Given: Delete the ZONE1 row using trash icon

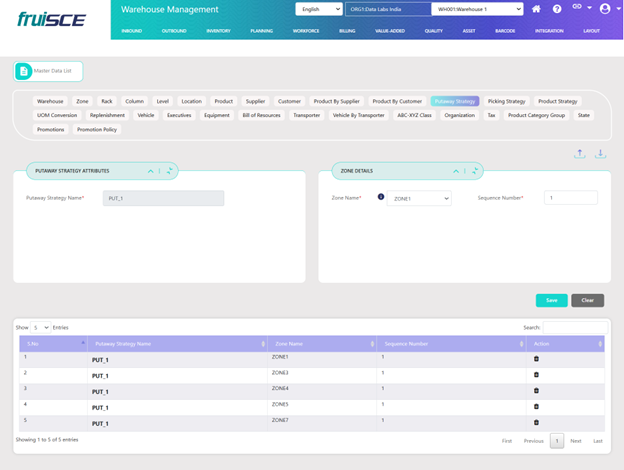Looking at the screenshot, I should 535,358.
